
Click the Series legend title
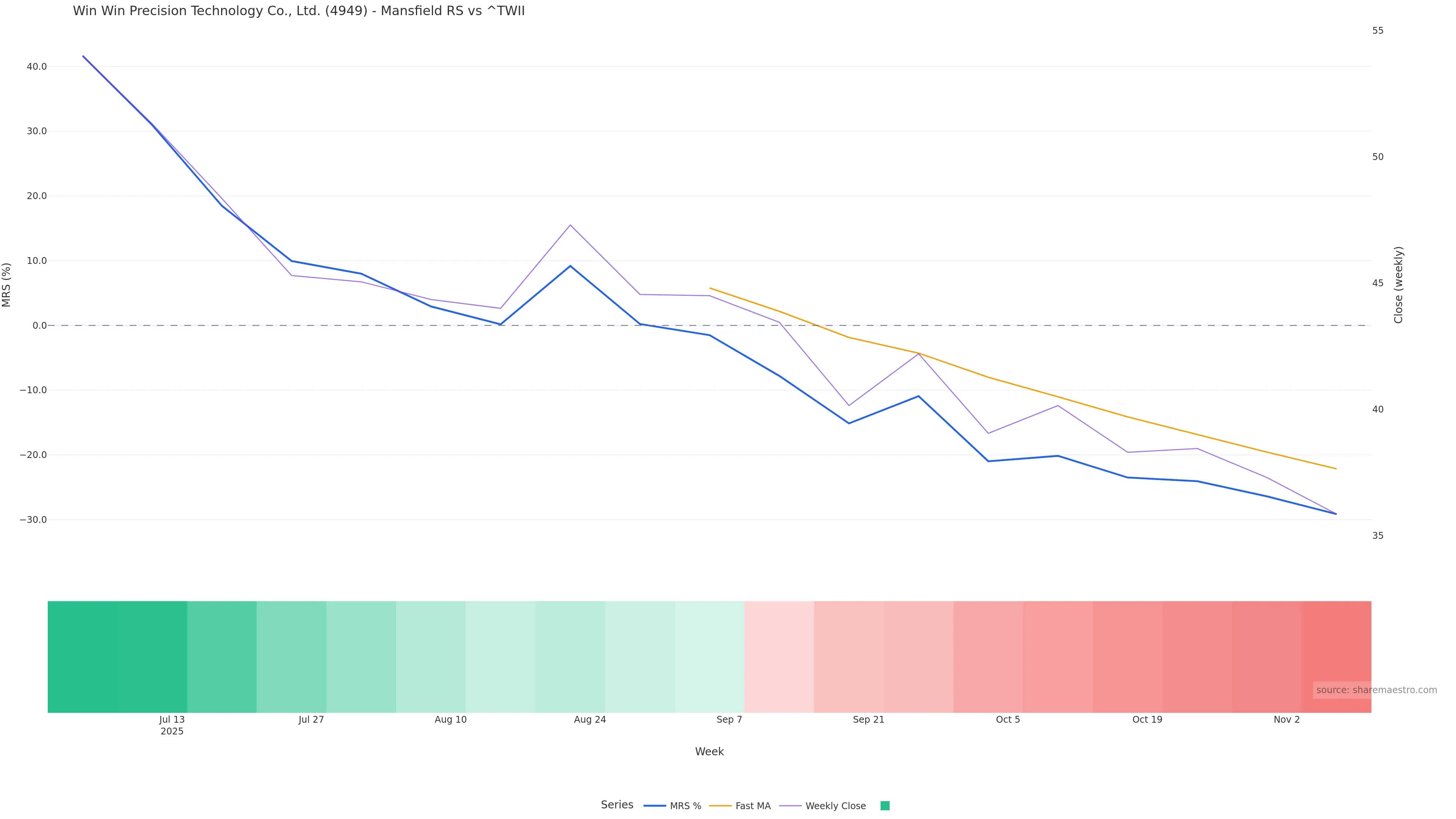617,805
